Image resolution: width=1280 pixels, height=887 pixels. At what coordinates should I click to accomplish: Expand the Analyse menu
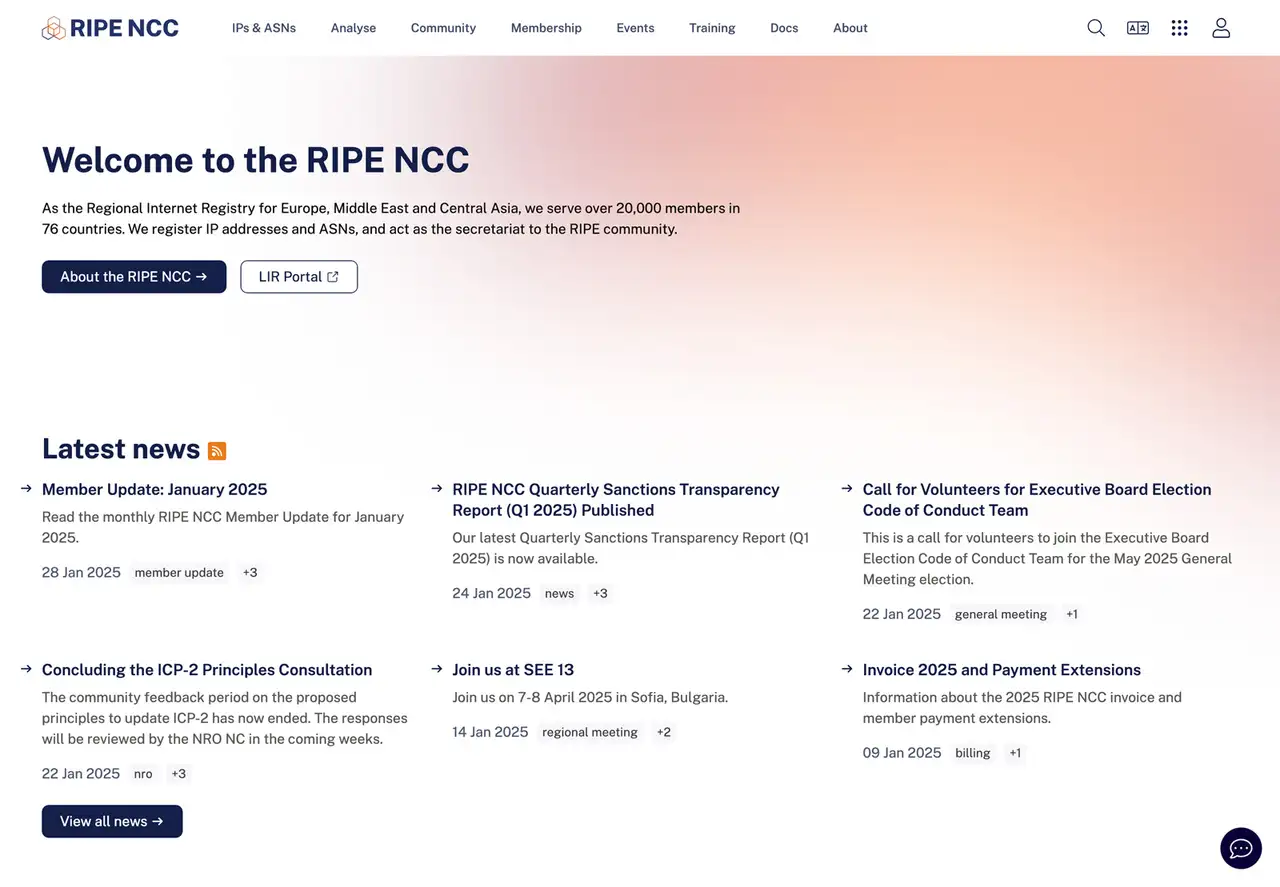point(353,28)
